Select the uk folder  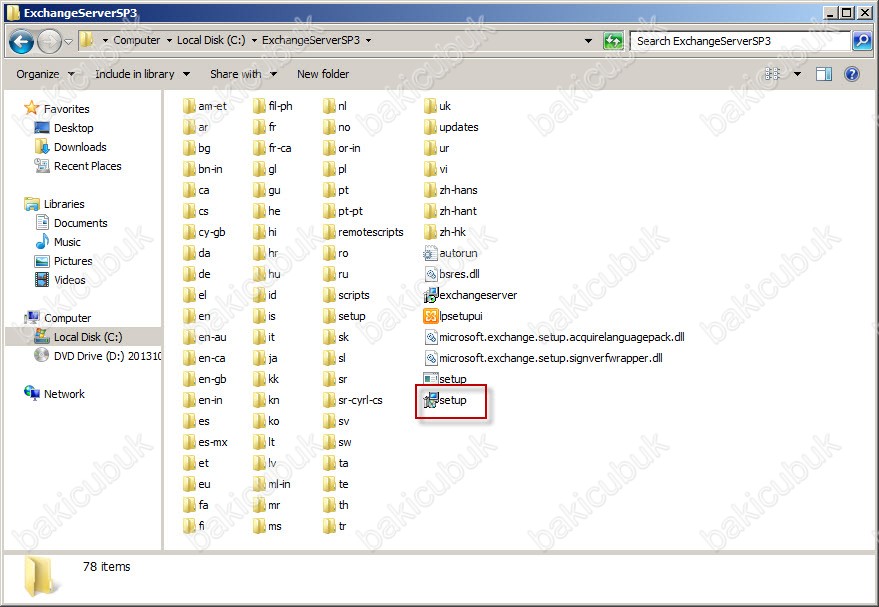437,106
